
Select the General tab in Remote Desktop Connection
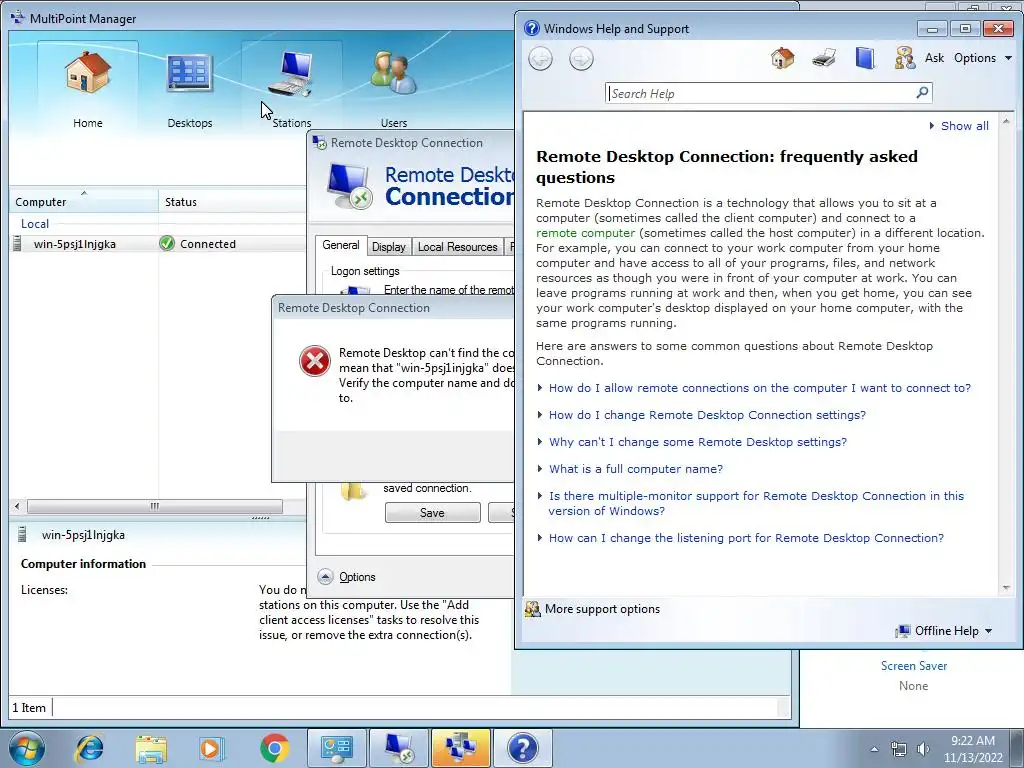click(340, 246)
